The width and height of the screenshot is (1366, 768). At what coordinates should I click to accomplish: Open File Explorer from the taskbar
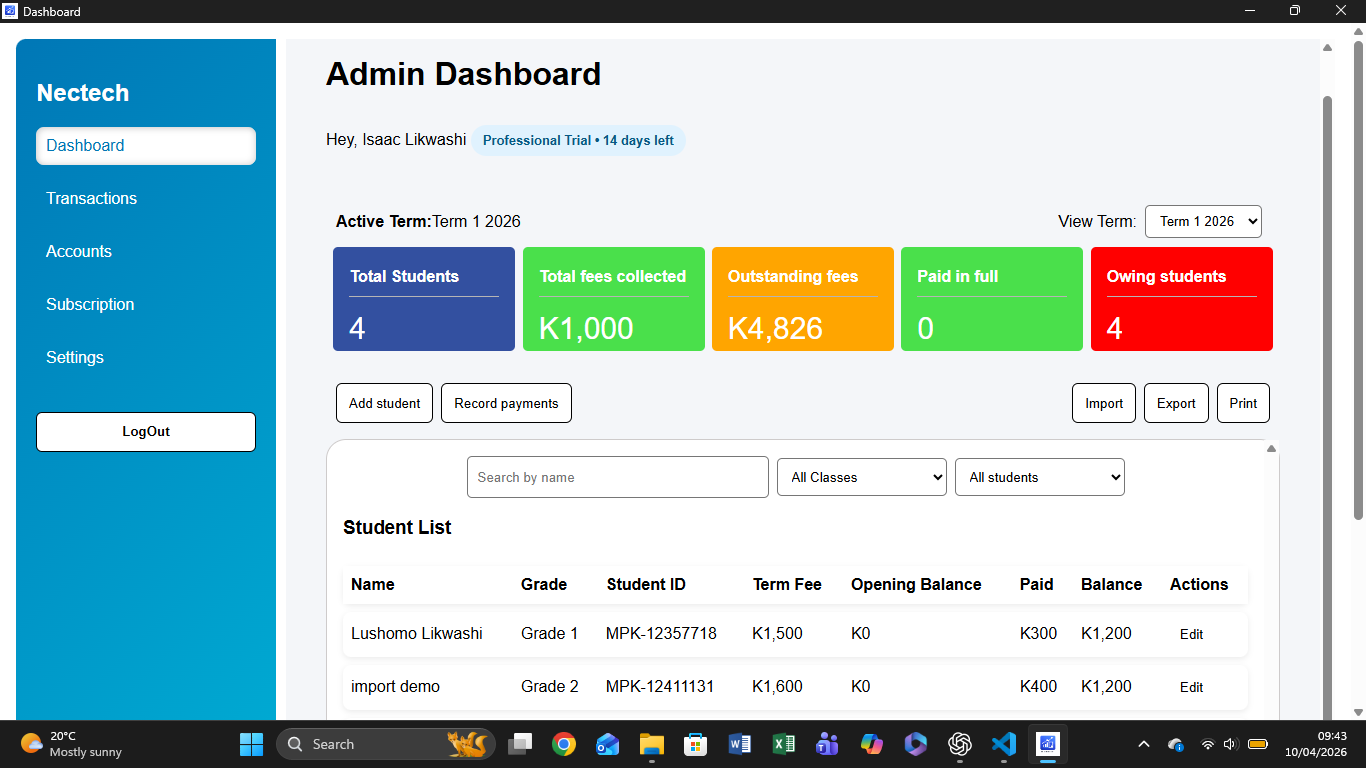[x=651, y=744]
